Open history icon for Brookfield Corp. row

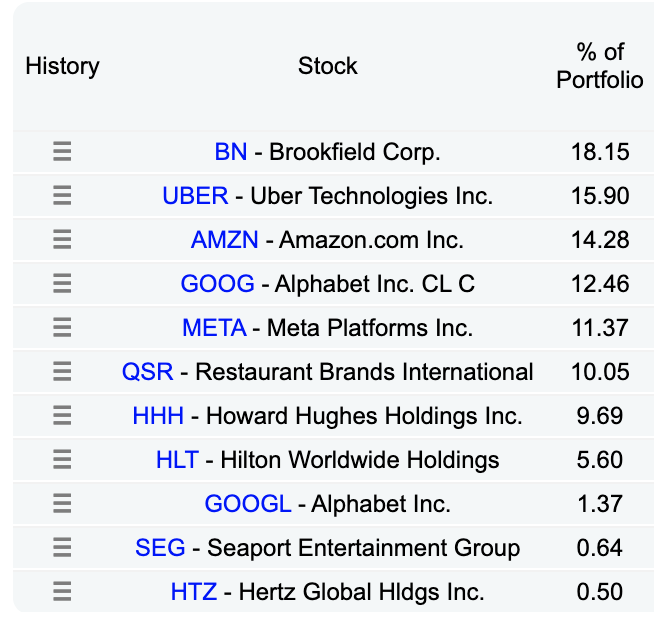coord(62,152)
